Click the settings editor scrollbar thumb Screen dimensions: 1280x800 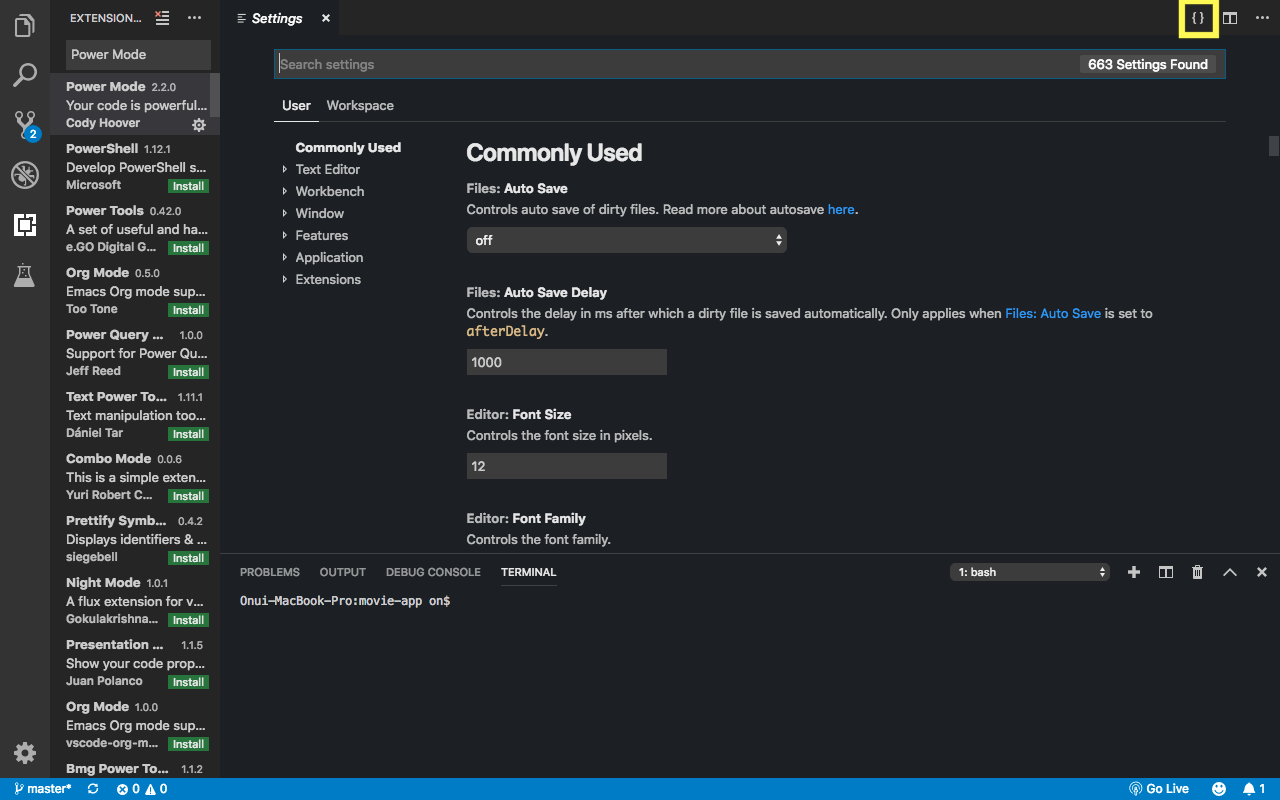pos(1274,146)
